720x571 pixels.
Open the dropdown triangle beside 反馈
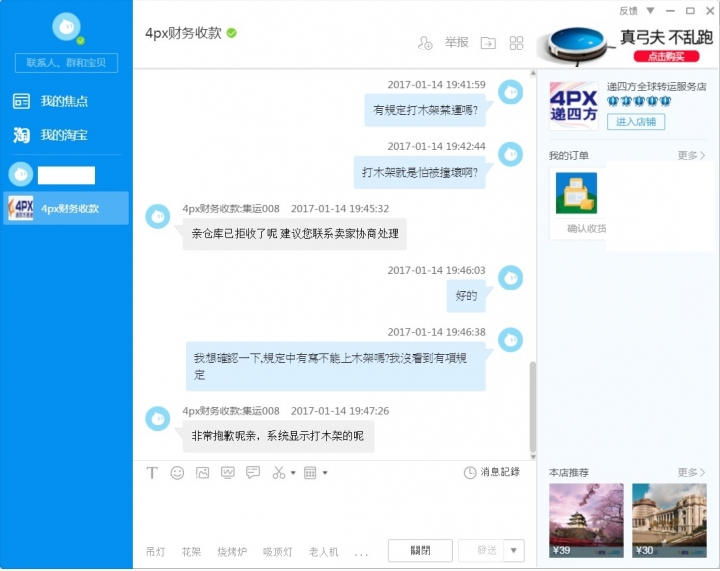coord(650,10)
